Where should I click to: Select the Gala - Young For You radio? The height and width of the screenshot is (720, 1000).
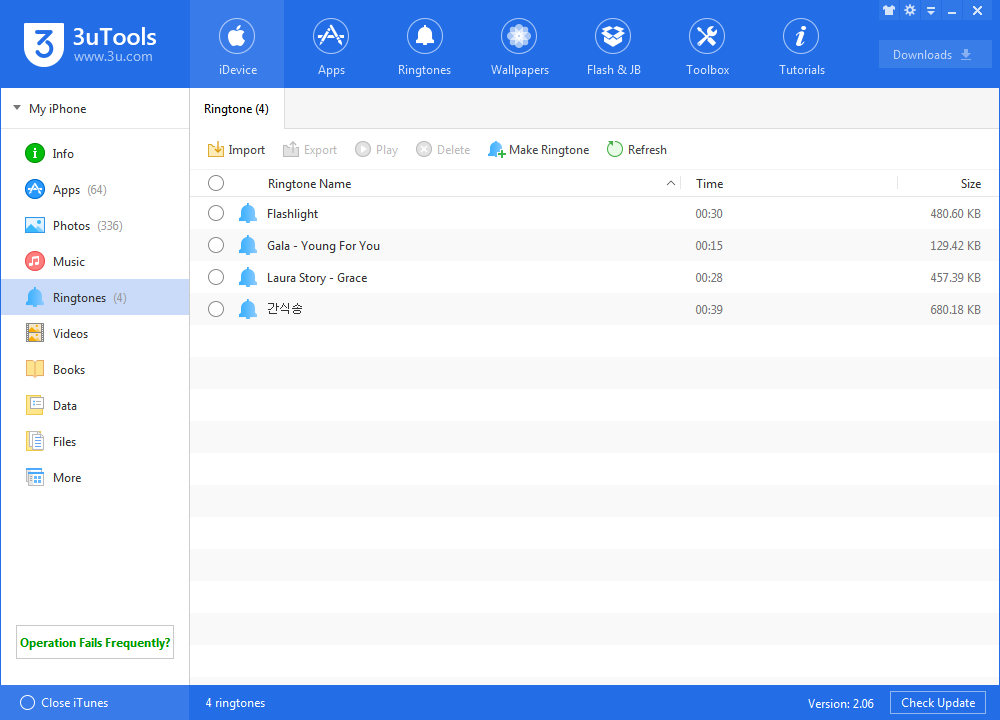coord(216,245)
